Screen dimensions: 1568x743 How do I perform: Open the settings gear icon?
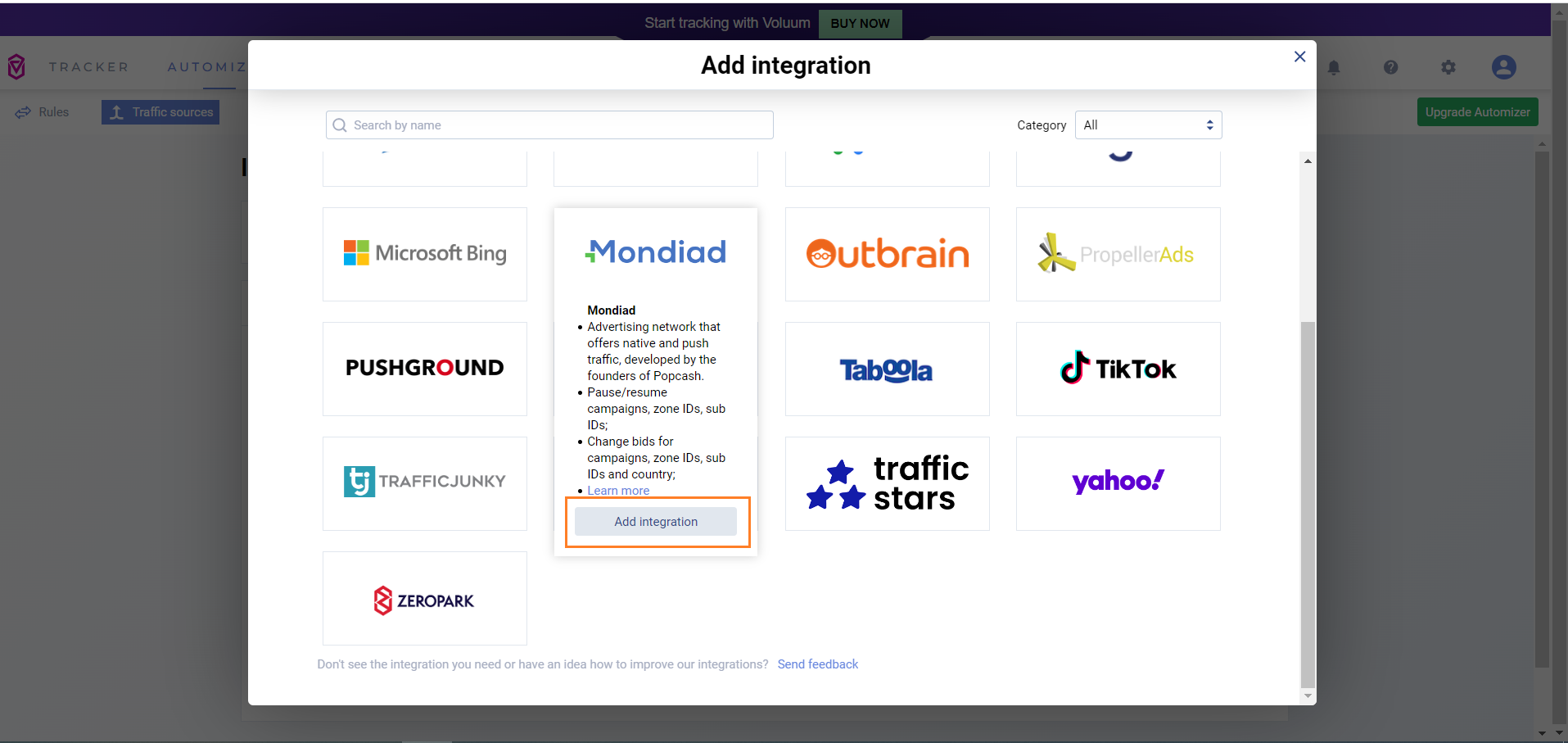tap(1448, 67)
